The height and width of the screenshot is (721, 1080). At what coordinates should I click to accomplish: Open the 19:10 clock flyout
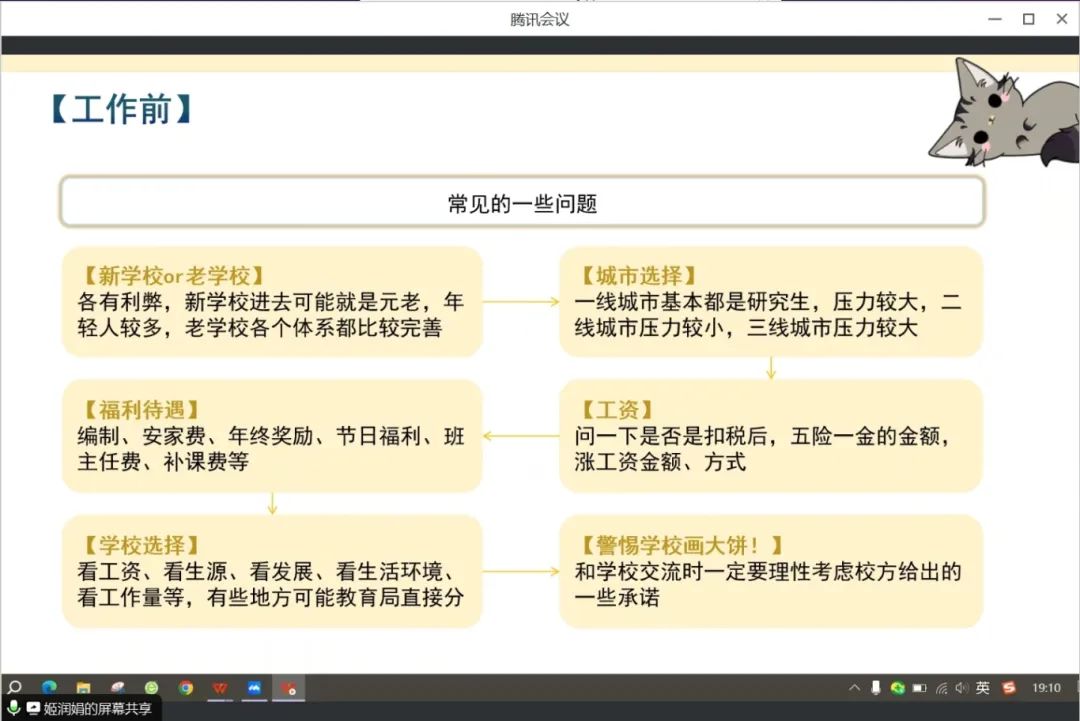[1046, 688]
